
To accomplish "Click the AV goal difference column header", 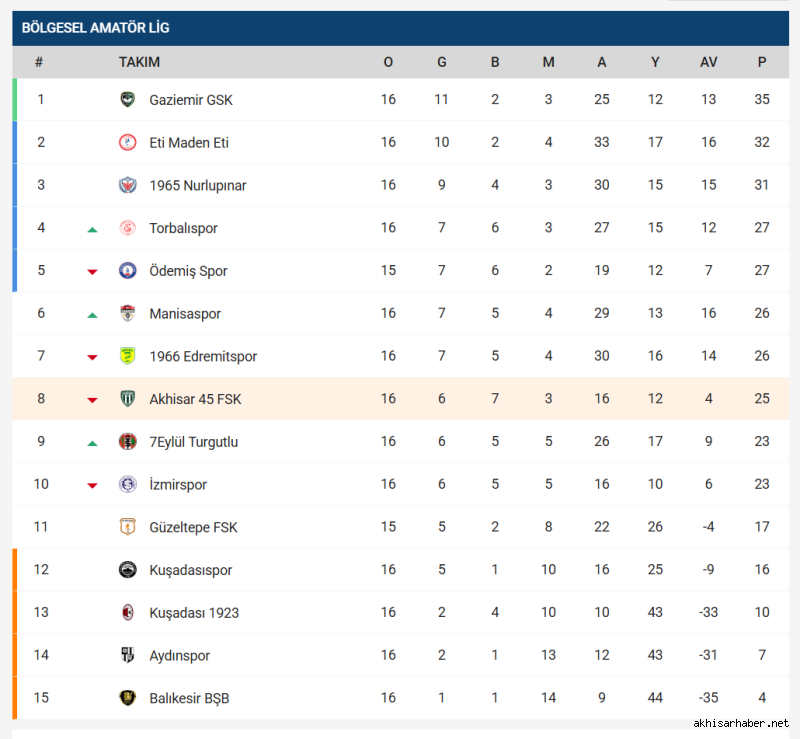I will tap(708, 62).
